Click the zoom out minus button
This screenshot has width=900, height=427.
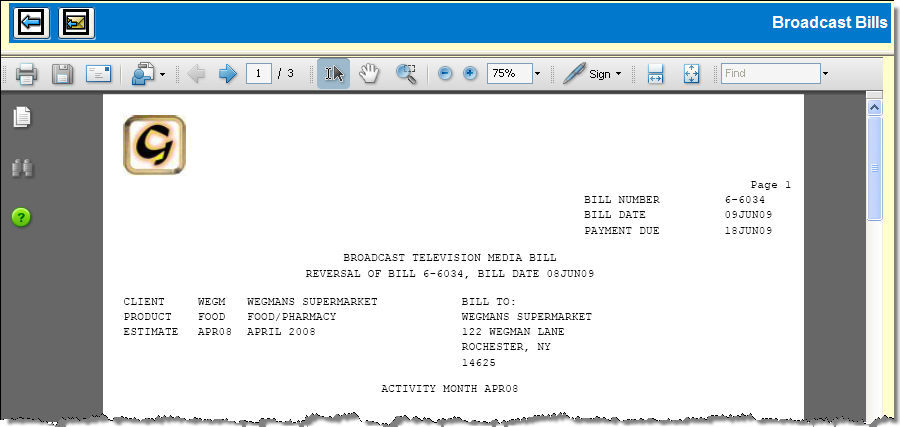[445, 74]
